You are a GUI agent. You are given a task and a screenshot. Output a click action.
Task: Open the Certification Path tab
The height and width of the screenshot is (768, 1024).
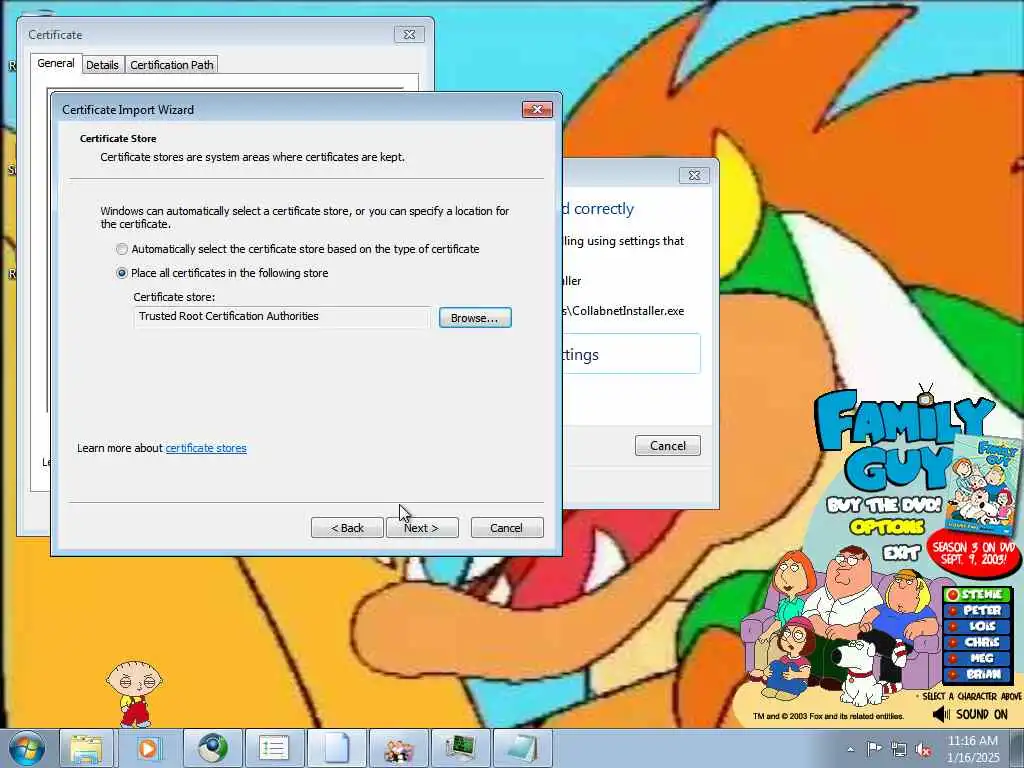point(172,65)
